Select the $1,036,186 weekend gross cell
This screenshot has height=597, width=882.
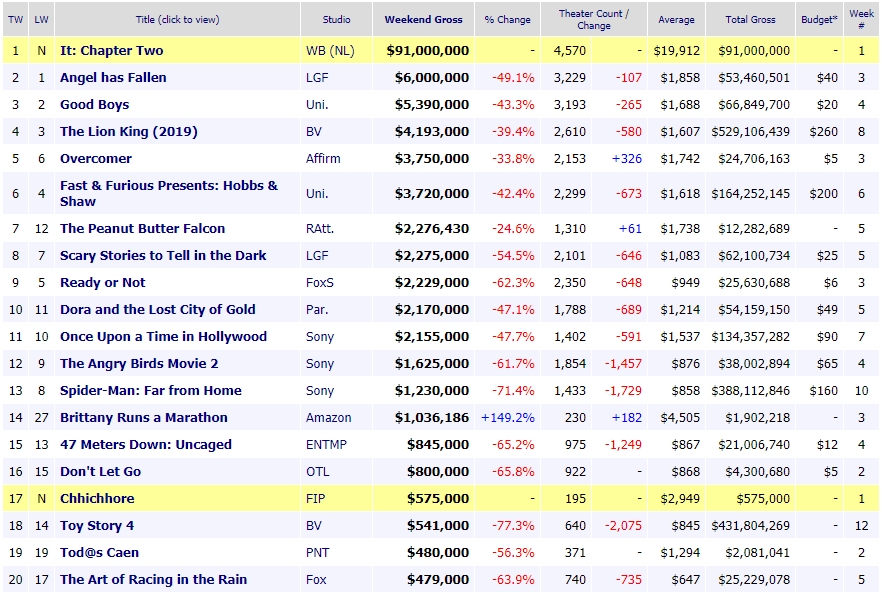pyautogui.click(x=432, y=418)
